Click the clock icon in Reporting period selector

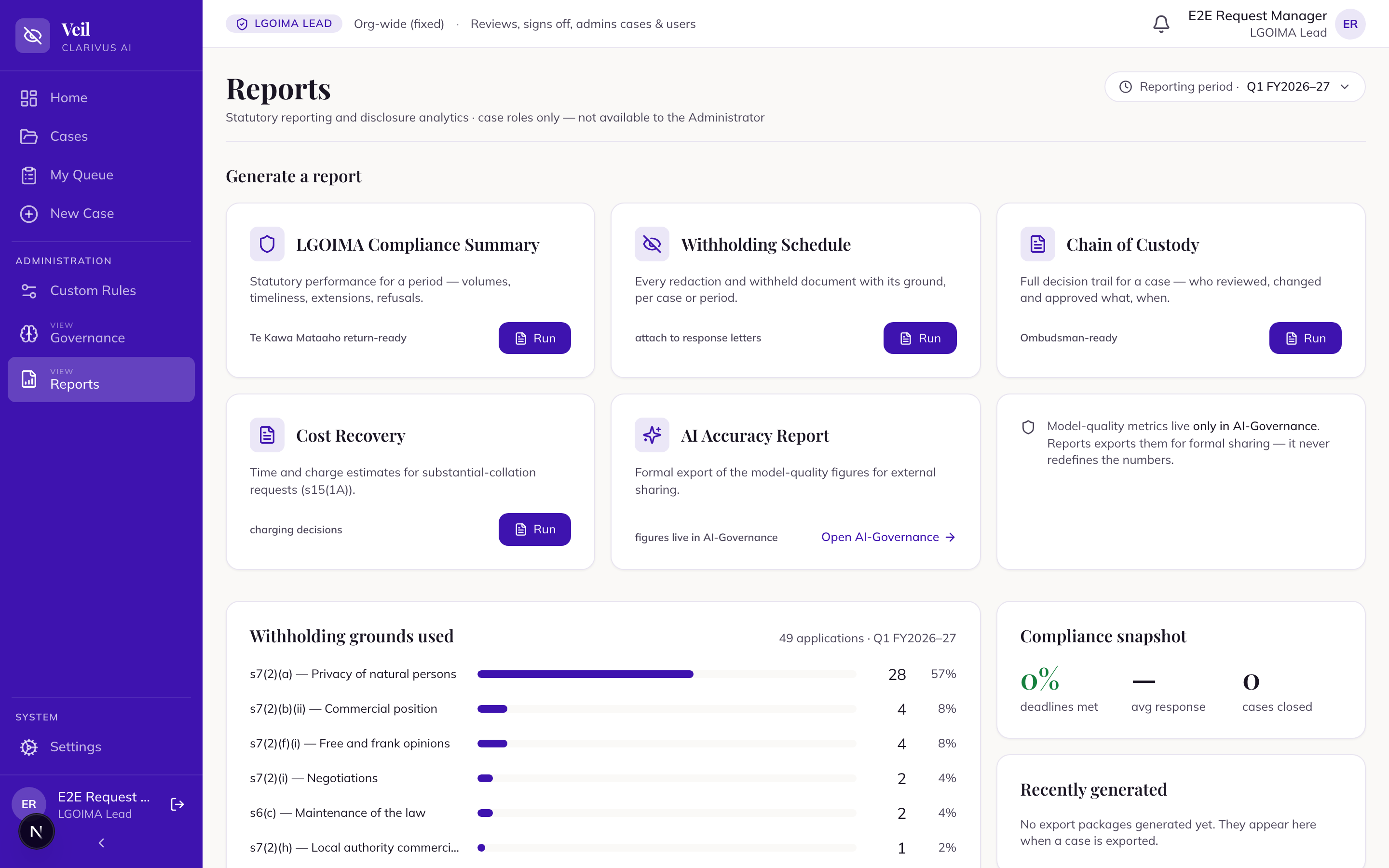pos(1126,87)
